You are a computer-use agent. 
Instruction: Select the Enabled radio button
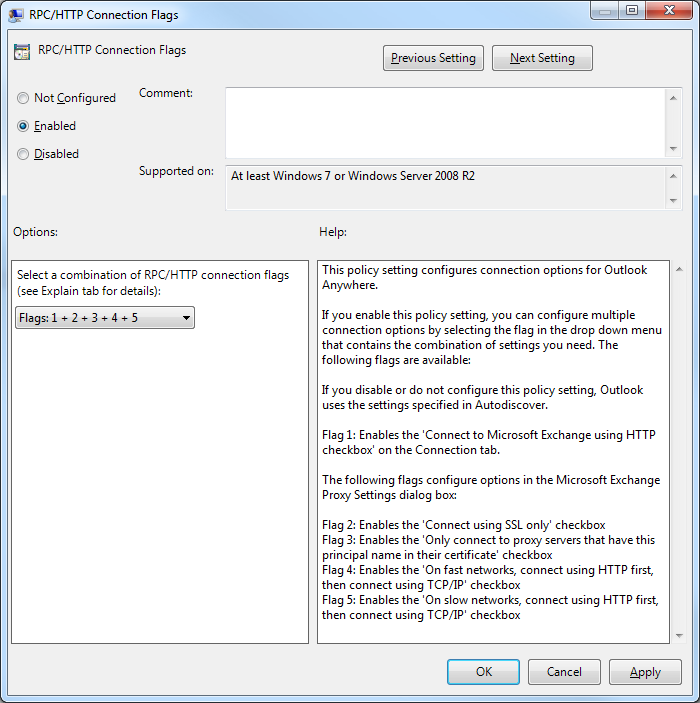23,126
